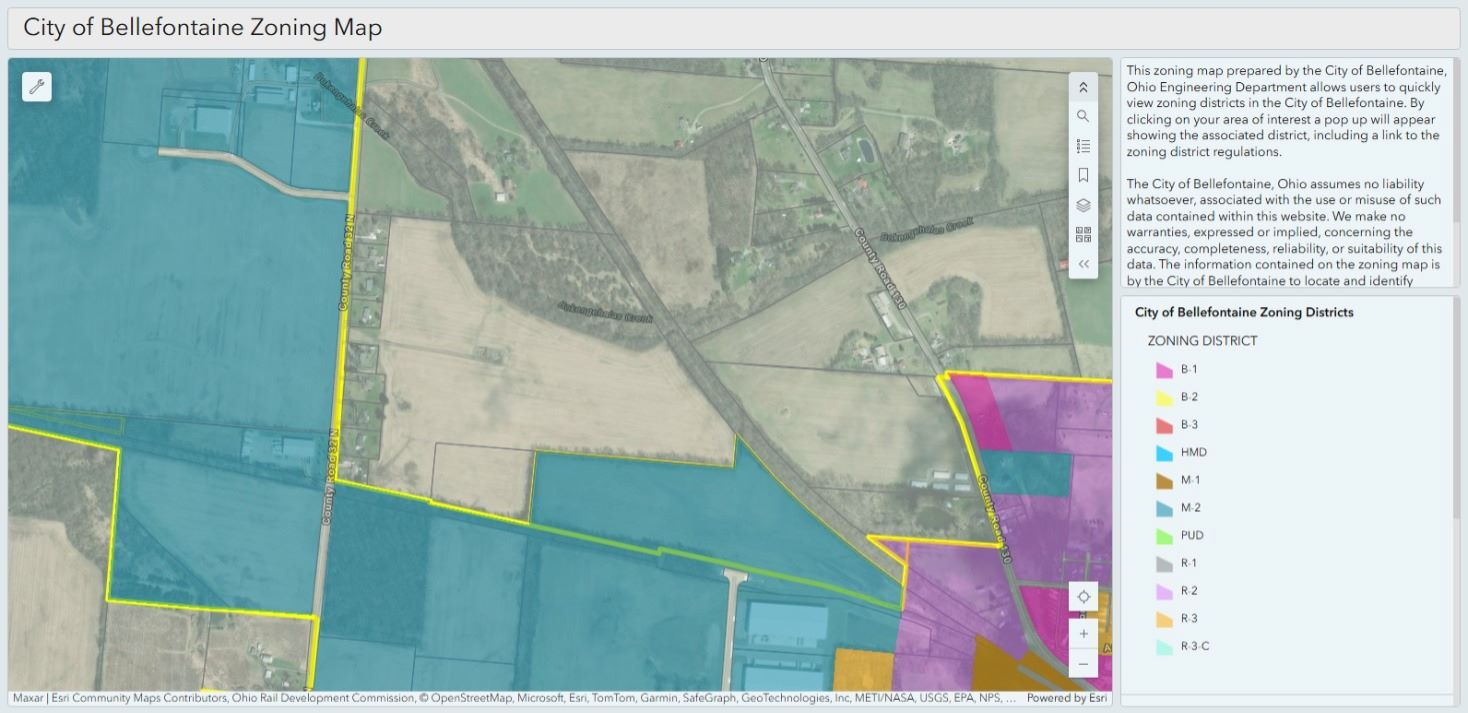Image resolution: width=1468 pixels, height=713 pixels.
Task: Open the map tools wrench button
Action: [x=37, y=87]
